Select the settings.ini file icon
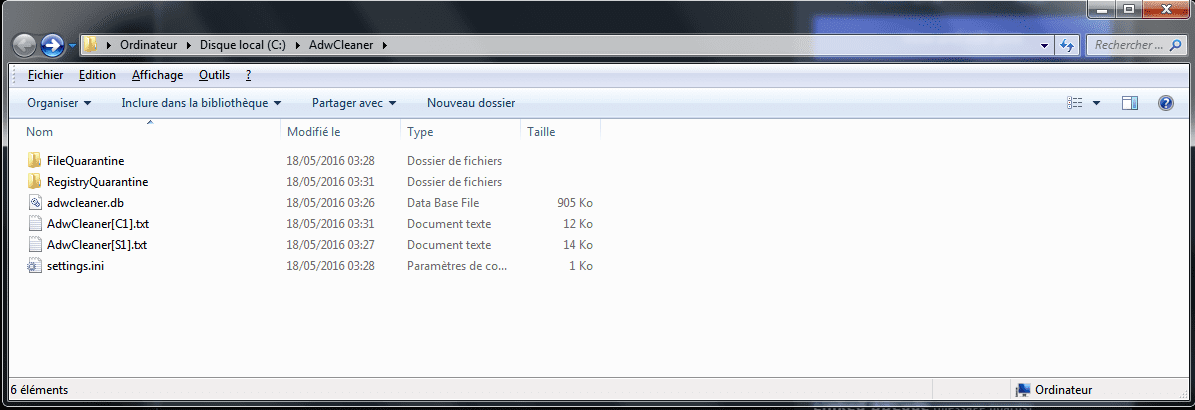The image size is (1195, 410). click(x=34, y=266)
